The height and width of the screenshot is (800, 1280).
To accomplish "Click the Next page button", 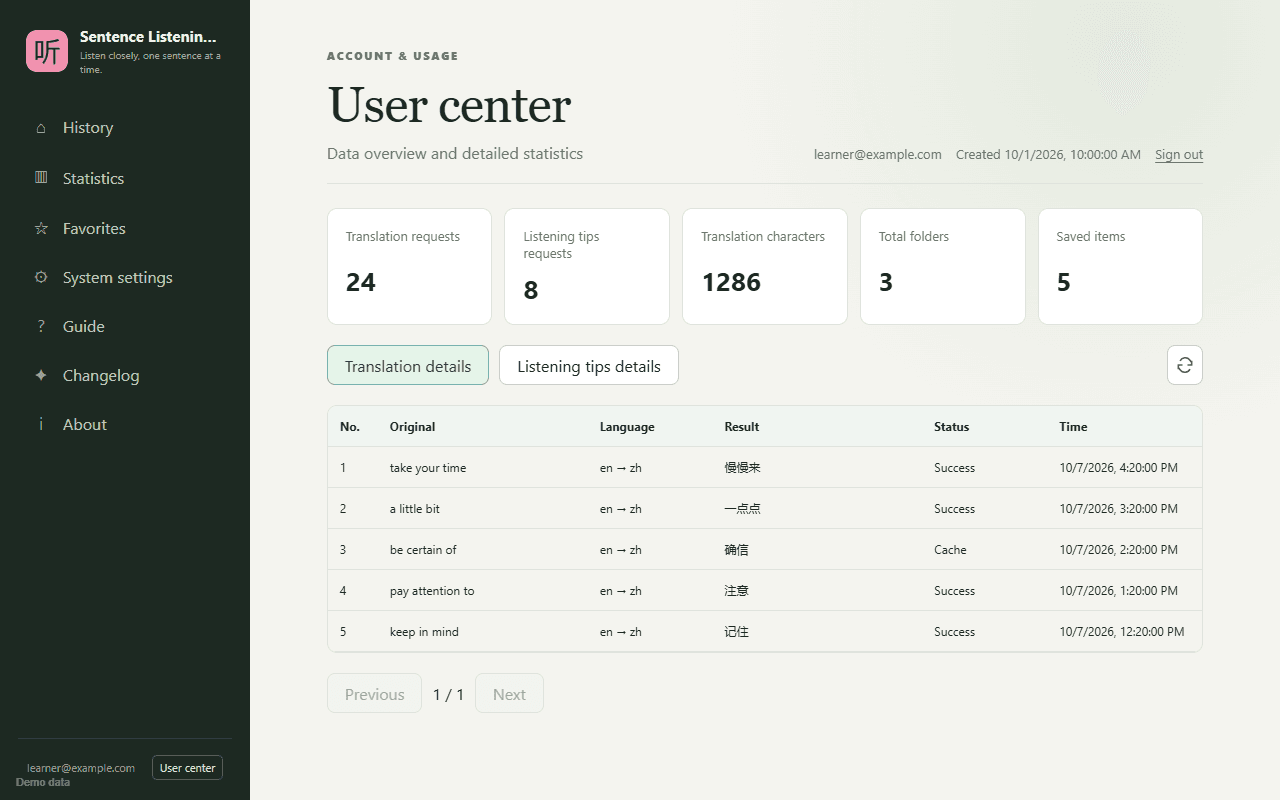I will pos(509,693).
